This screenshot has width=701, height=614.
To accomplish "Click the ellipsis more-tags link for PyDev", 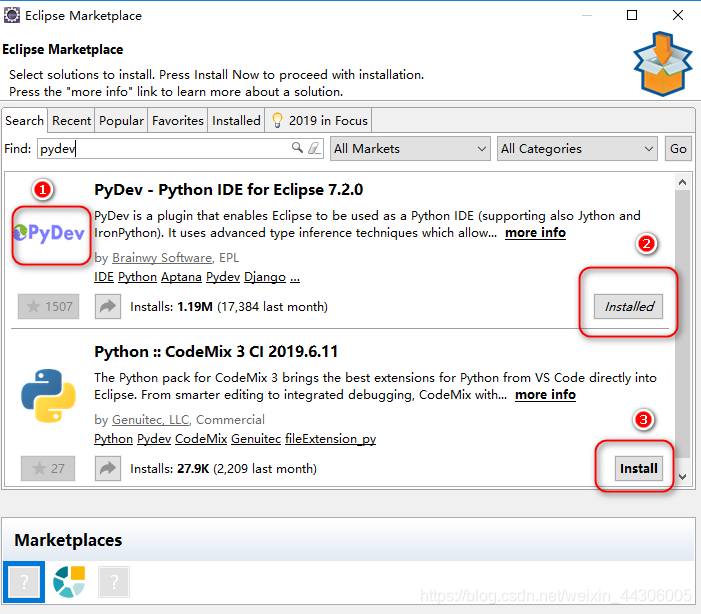I will [x=295, y=278].
